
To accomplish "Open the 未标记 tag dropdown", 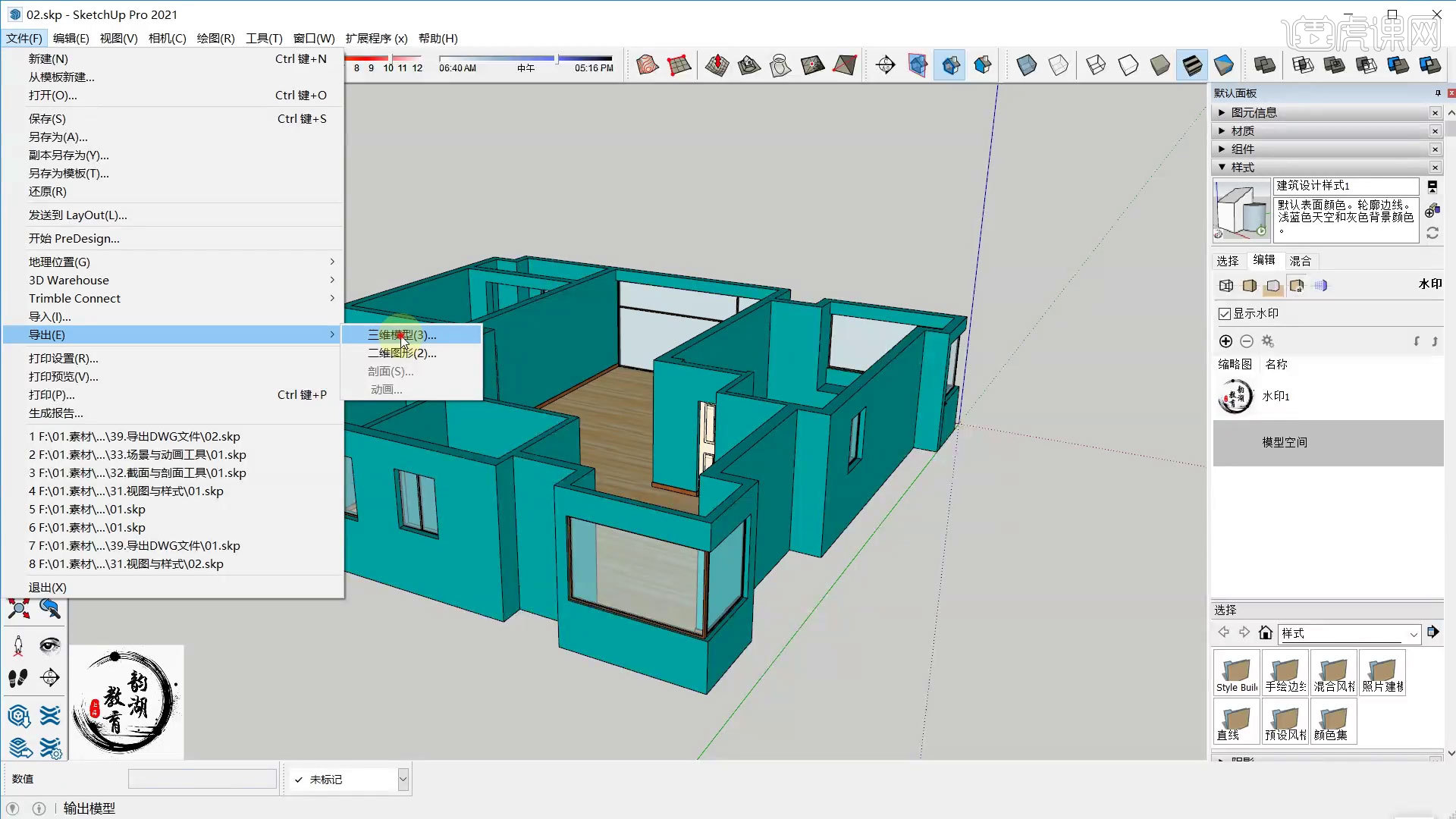I will [x=403, y=779].
